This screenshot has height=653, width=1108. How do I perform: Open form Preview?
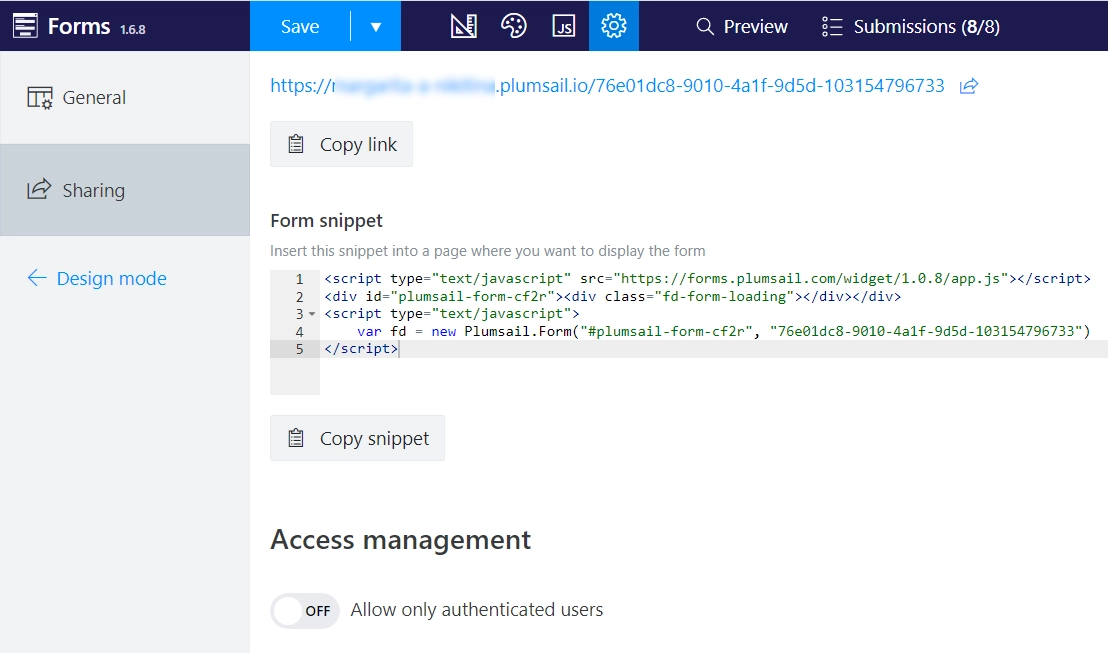741,27
